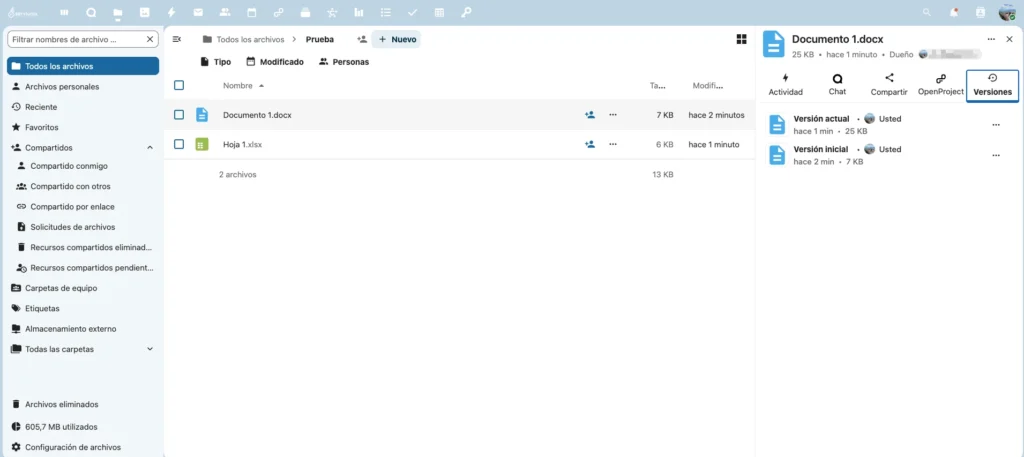The height and width of the screenshot is (457, 1024).
Task: Open the OpenProject link icon in top bar
Action: pyautogui.click(x=278, y=12)
